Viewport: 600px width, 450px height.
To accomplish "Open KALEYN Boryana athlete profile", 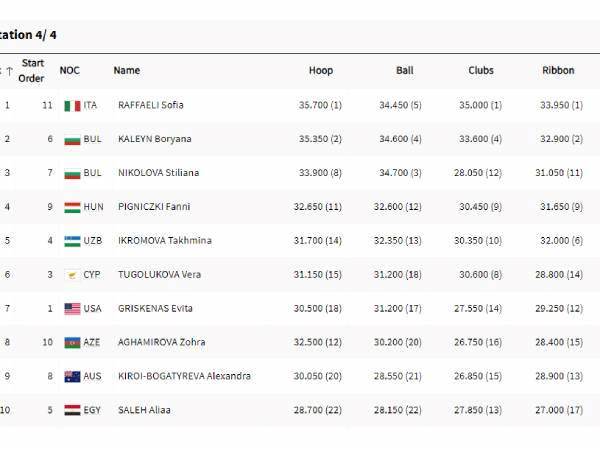I will point(154,139).
